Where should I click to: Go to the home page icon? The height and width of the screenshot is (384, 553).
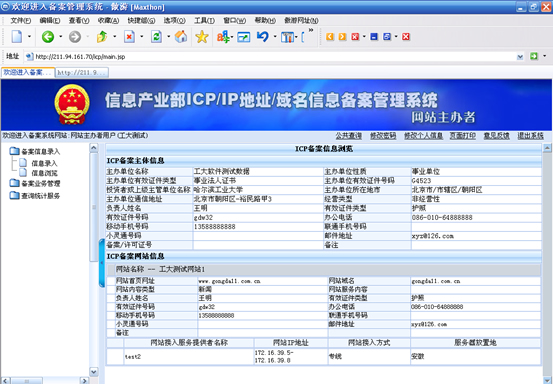coord(181,37)
